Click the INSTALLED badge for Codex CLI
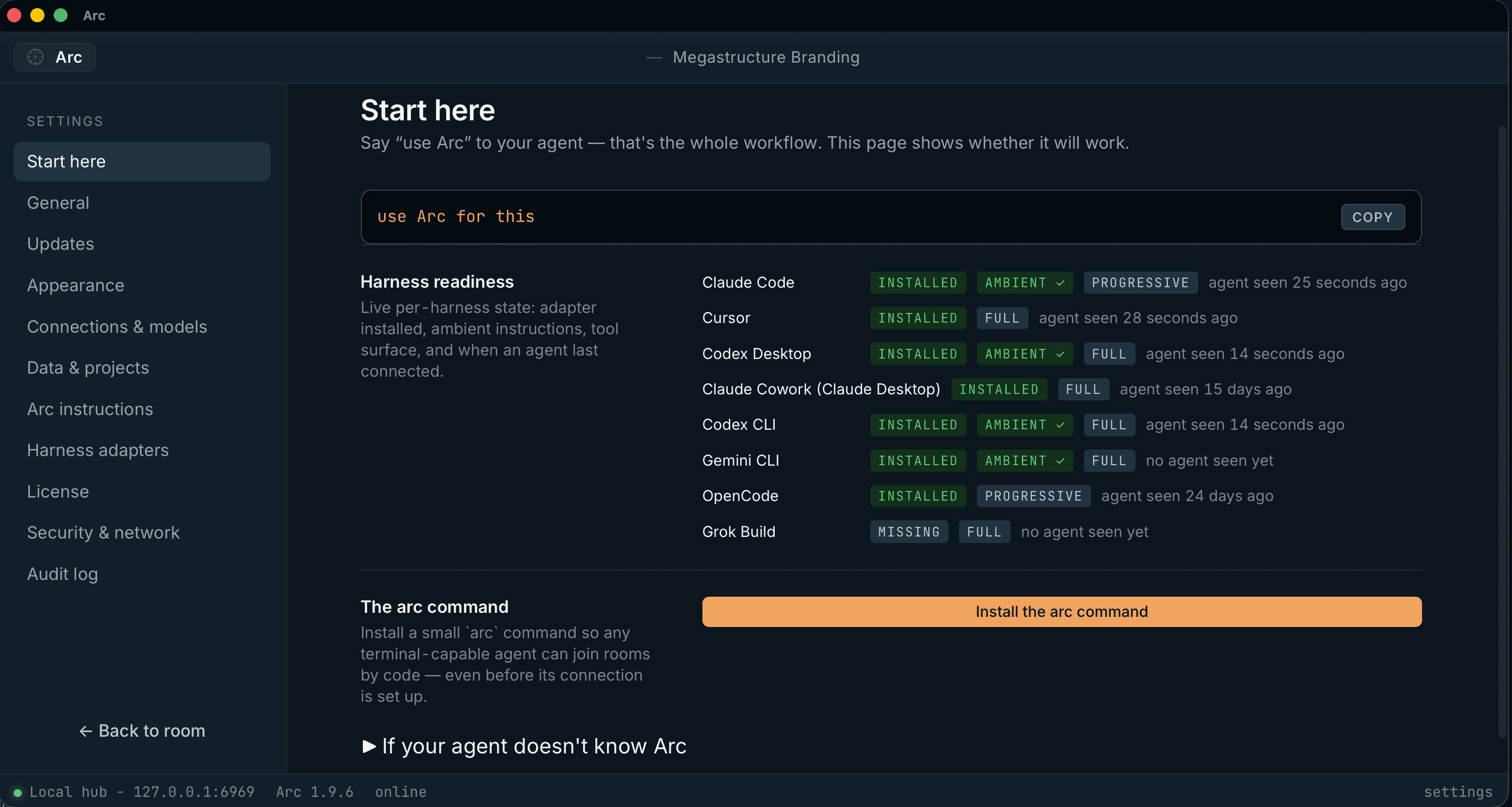This screenshot has width=1512, height=807. tap(918, 425)
